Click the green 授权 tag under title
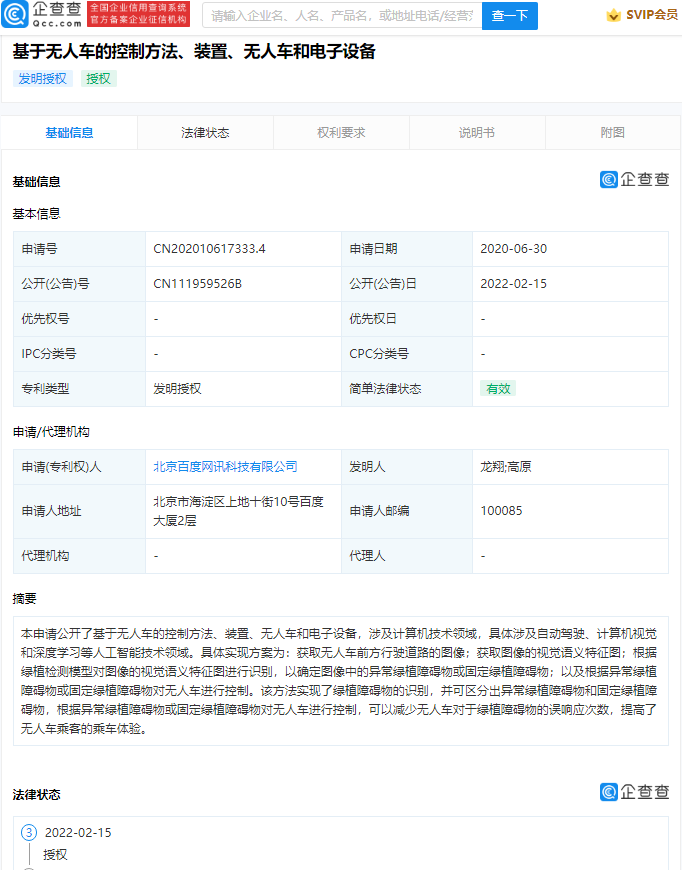The width and height of the screenshot is (682, 870). (99, 79)
